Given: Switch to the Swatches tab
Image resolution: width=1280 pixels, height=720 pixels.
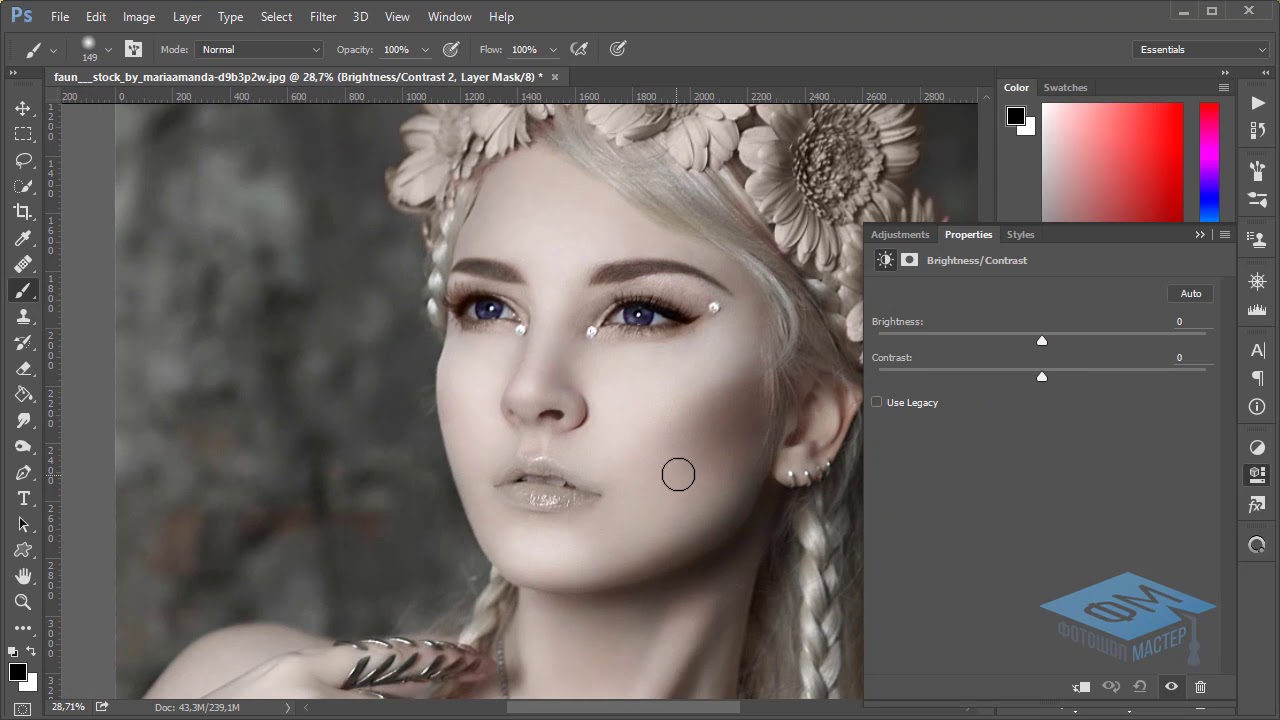Looking at the screenshot, I should (x=1065, y=88).
